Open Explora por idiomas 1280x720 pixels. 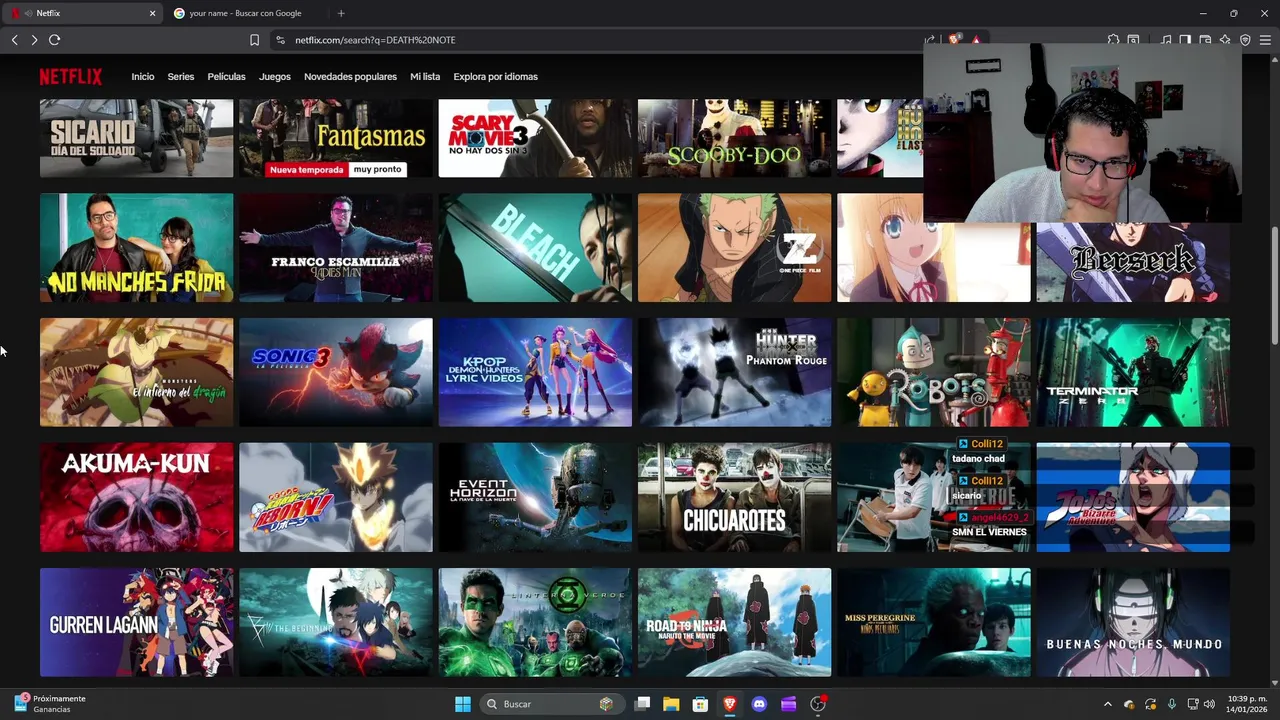[x=495, y=77]
